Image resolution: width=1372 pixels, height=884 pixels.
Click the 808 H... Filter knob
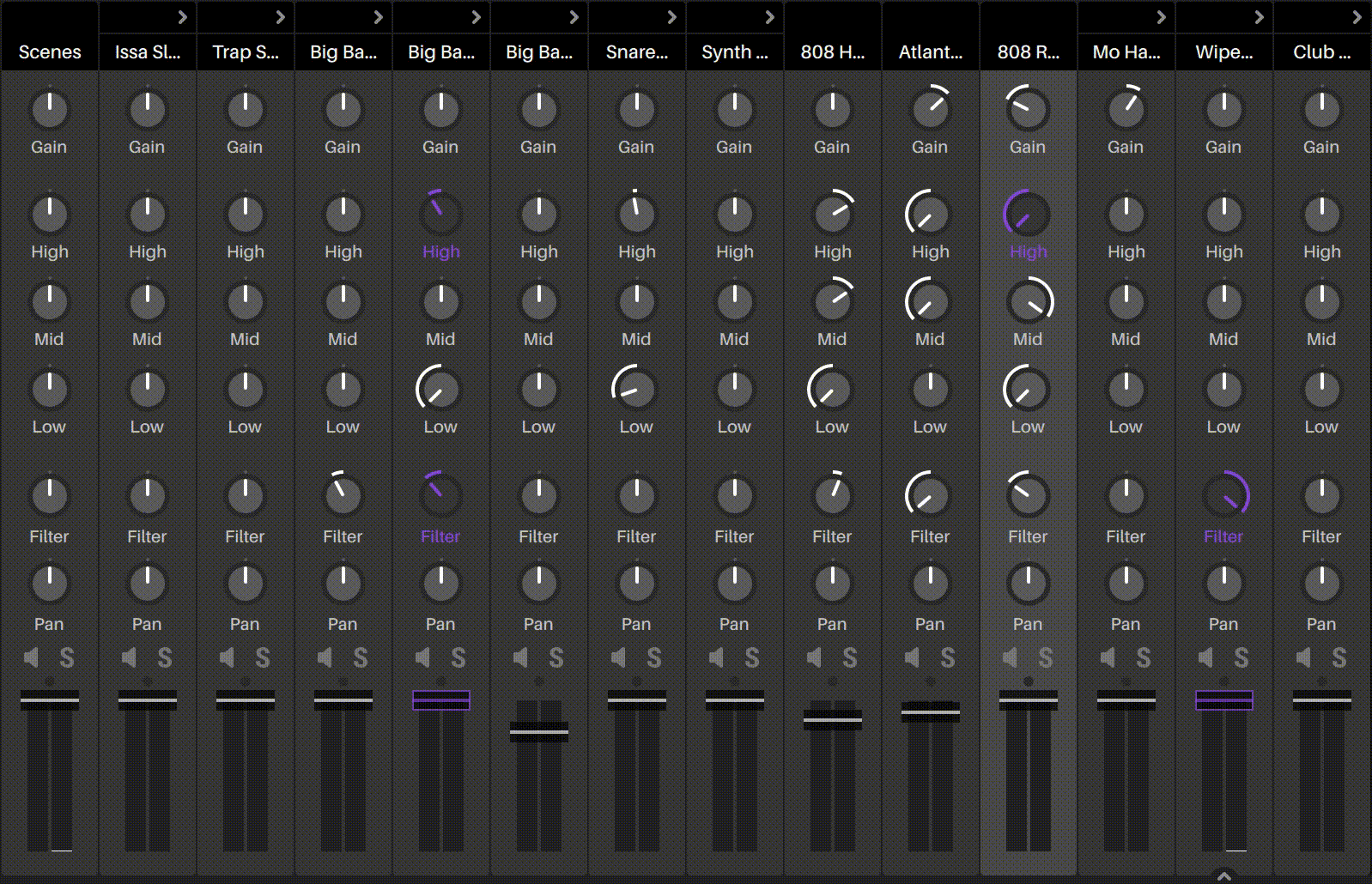pos(833,495)
